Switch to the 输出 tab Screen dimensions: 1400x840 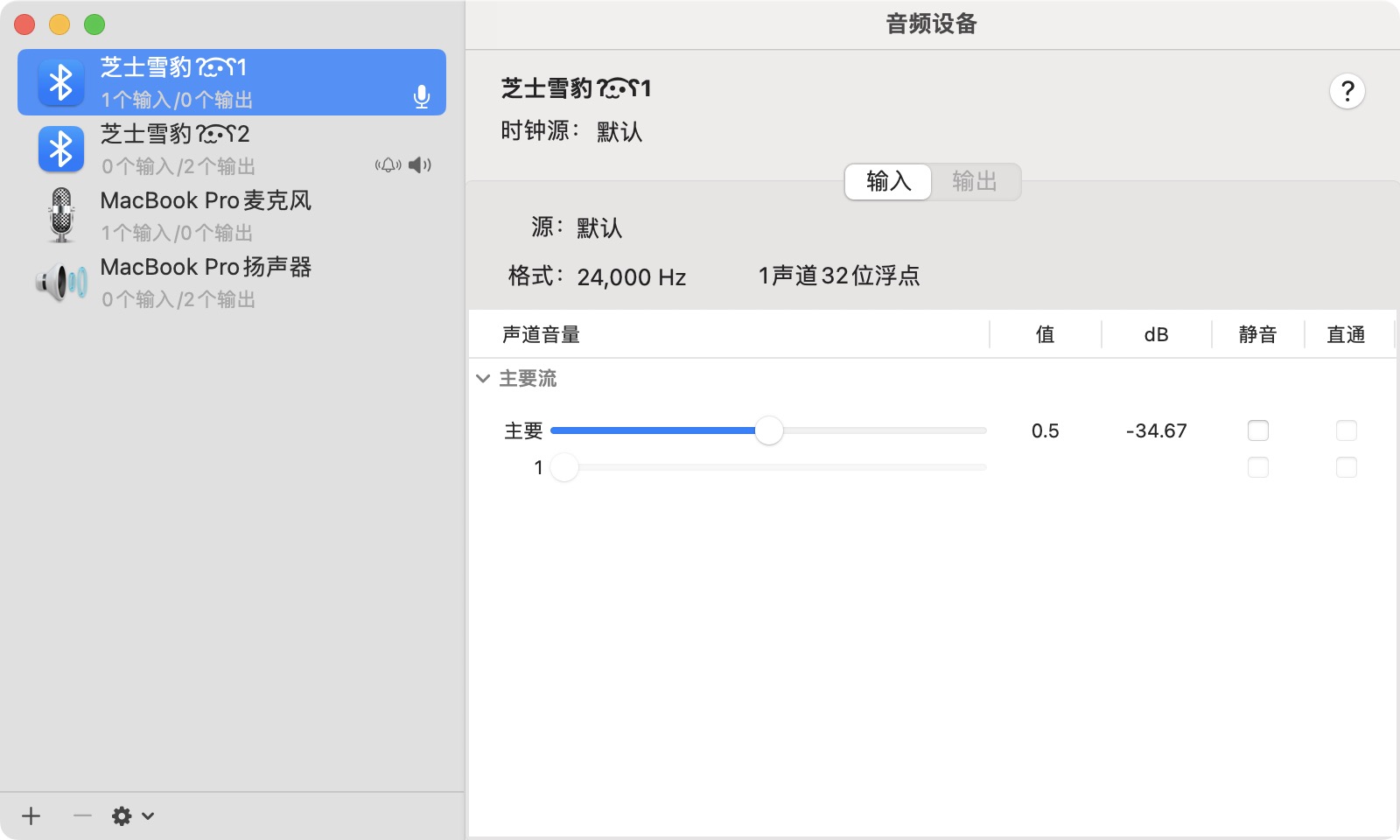click(974, 181)
